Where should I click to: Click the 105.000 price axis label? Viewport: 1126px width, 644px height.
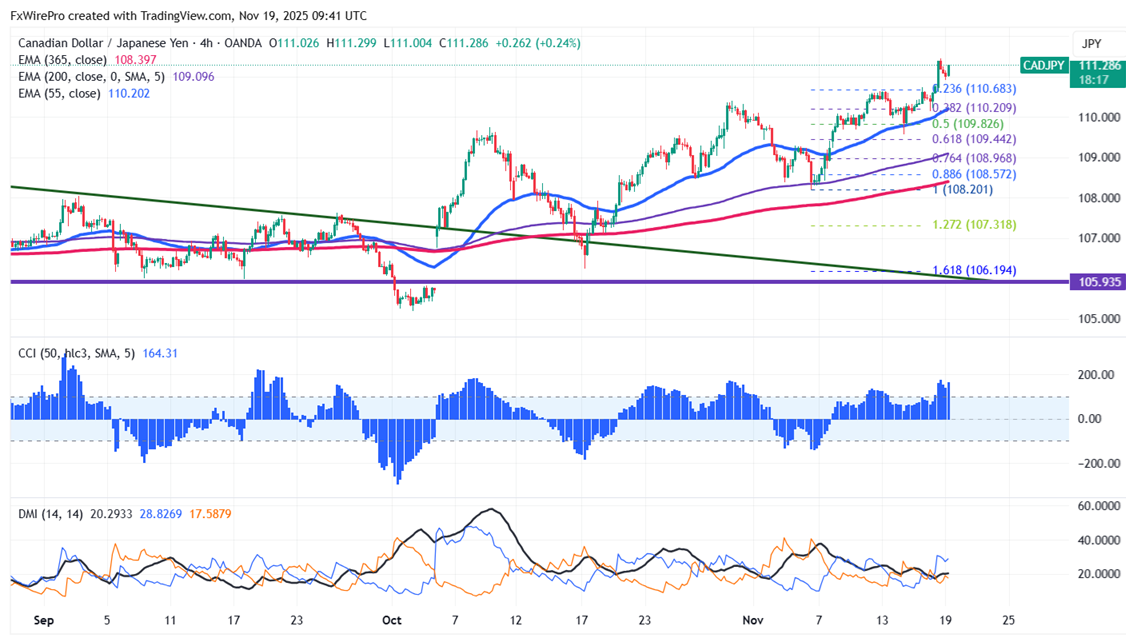[x=1099, y=319]
